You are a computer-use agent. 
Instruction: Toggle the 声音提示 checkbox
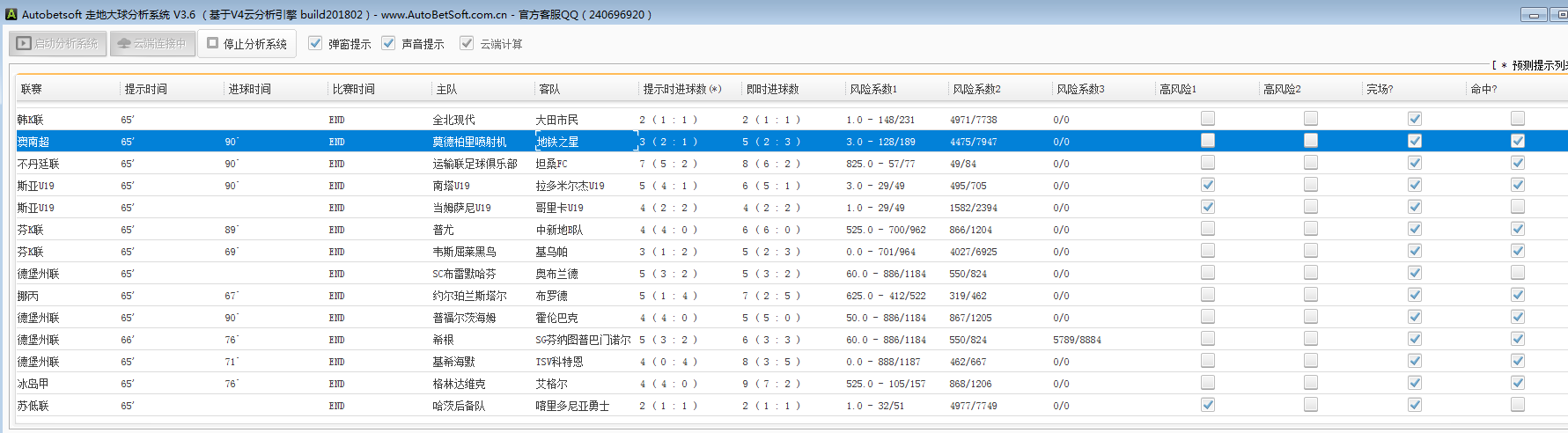[388, 43]
